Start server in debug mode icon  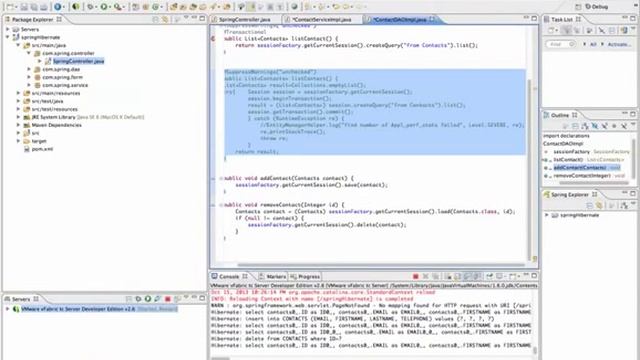(138, 299)
